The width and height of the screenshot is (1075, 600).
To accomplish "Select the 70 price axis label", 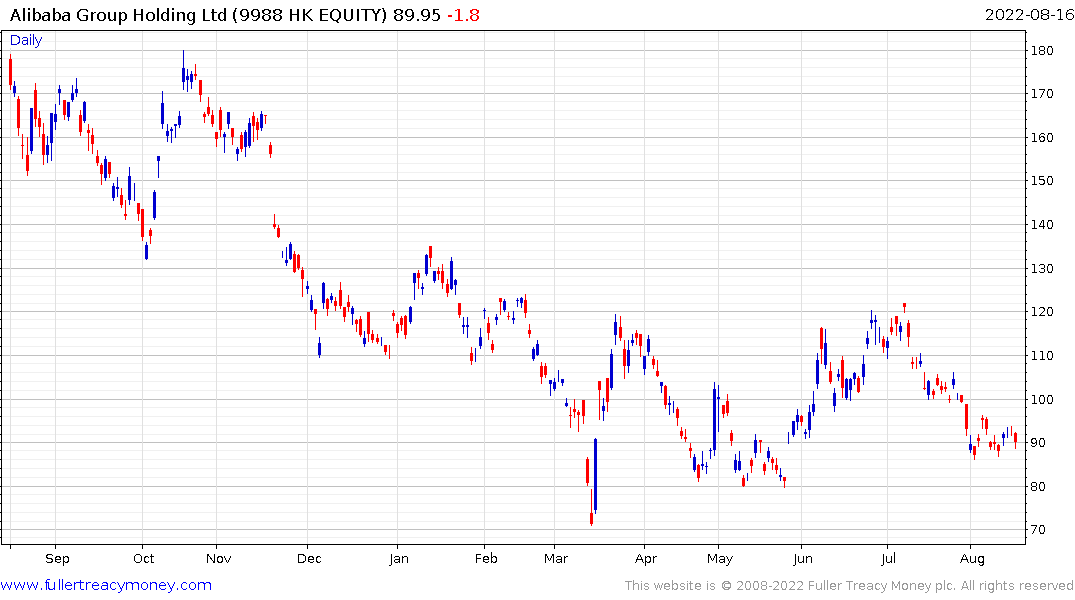I will pyautogui.click(x=1038, y=530).
